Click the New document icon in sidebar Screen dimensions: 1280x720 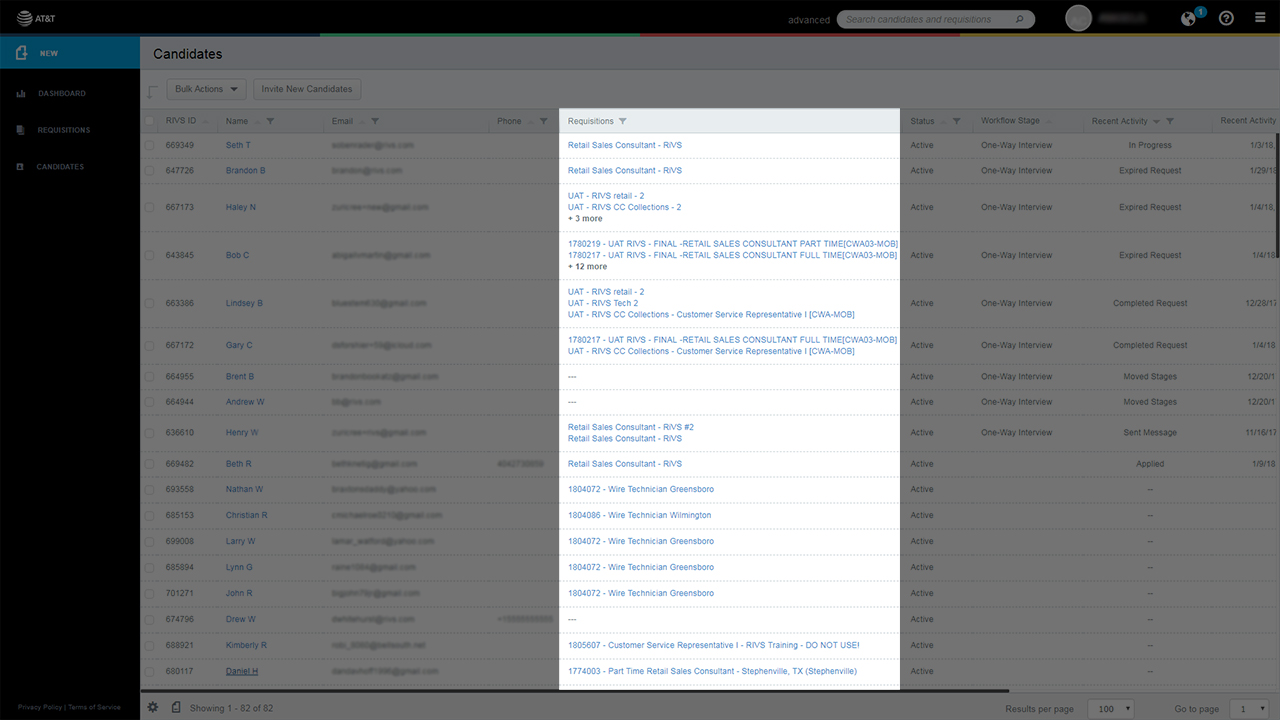(20, 53)
